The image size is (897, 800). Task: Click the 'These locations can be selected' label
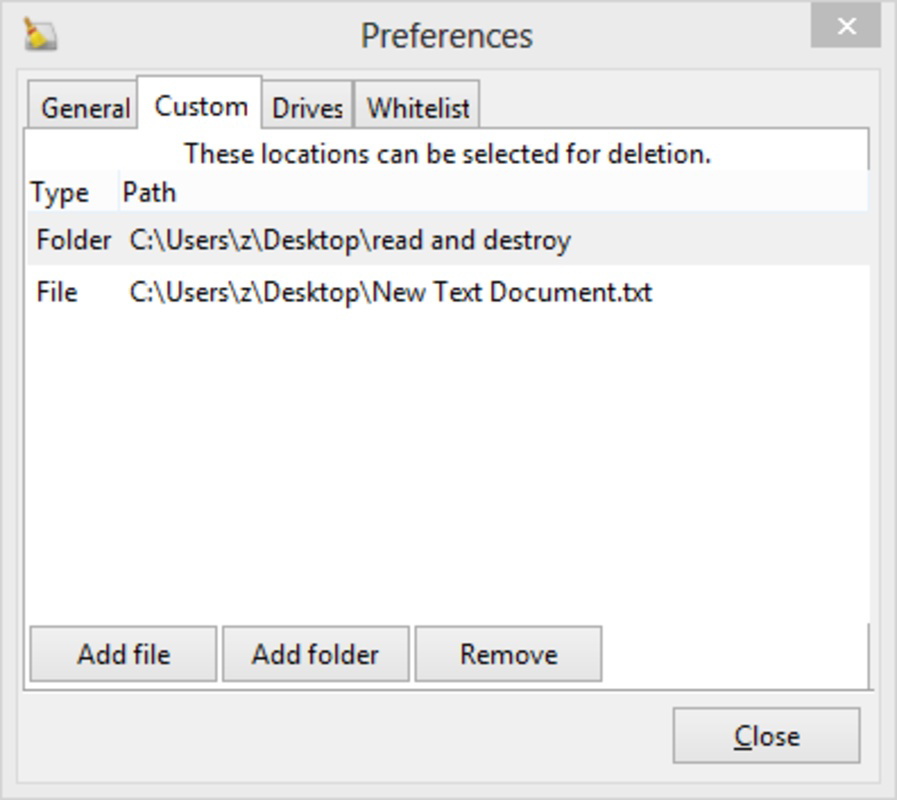[447, 153]
